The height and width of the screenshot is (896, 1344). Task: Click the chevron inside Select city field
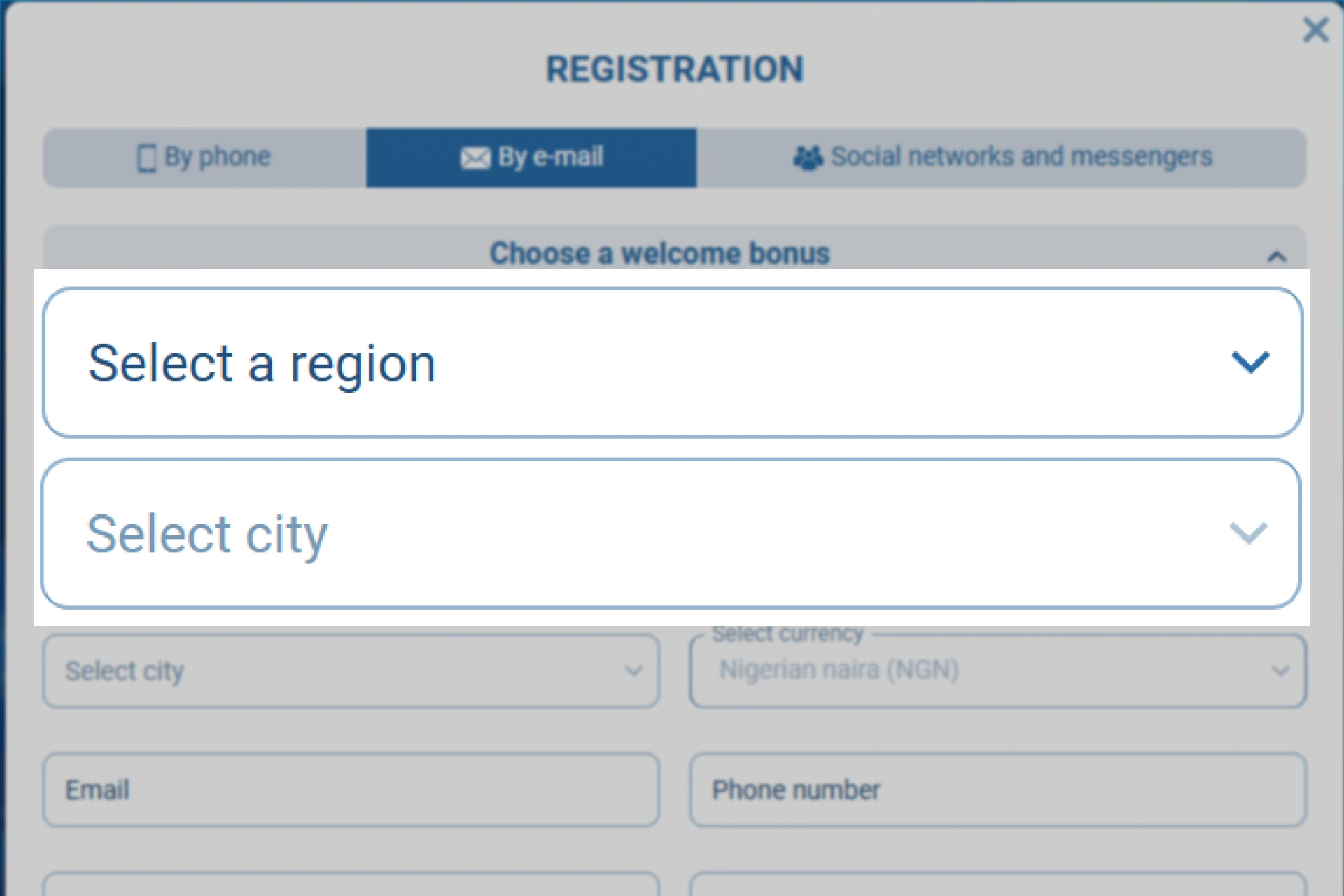(x=1249, y=534)
